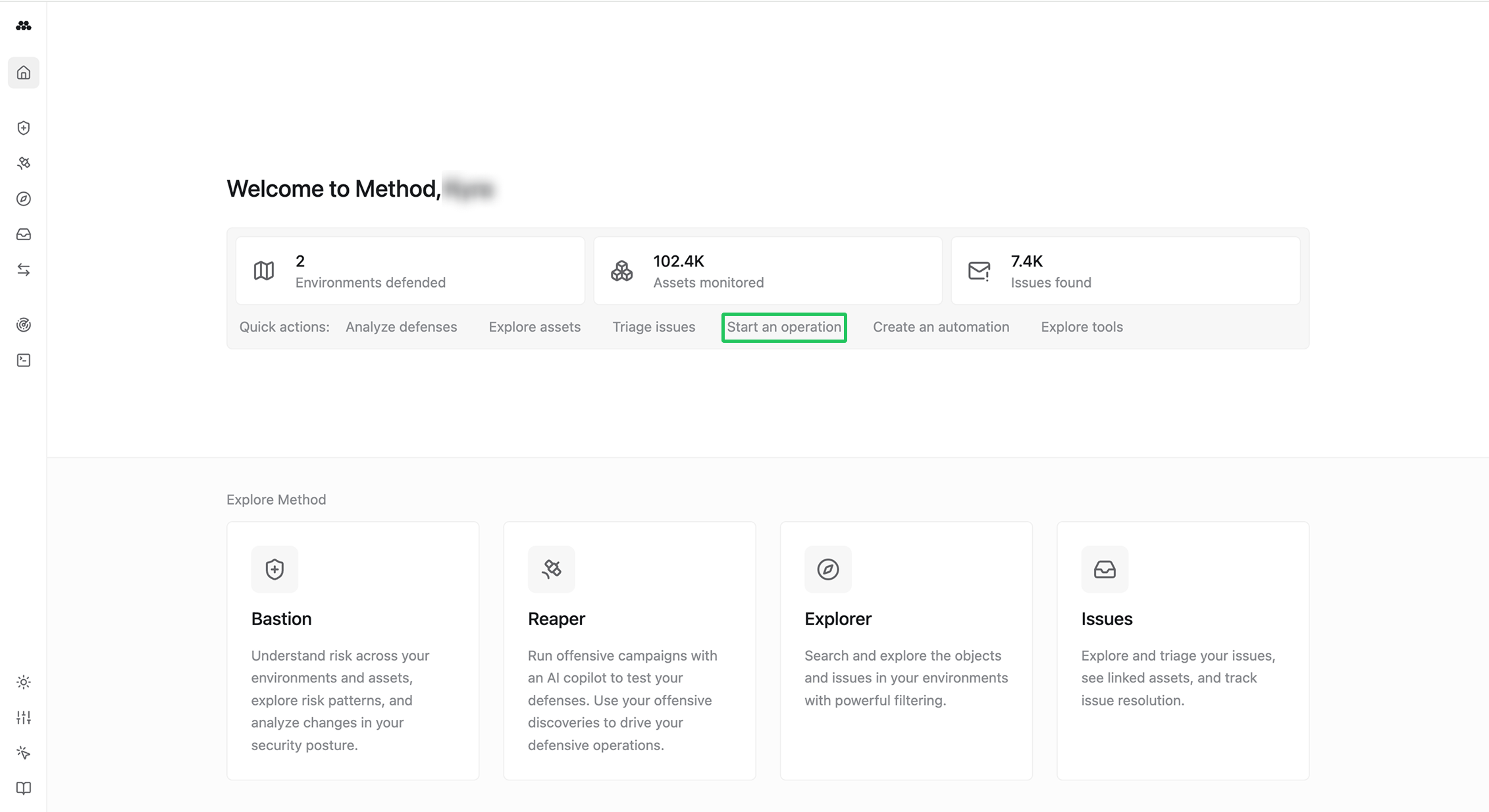Image resolution: width=1489 pixels, height=812 pixels.
Task: Click the arrows swap icon in the sidebar
Action: tap(24, 270)
